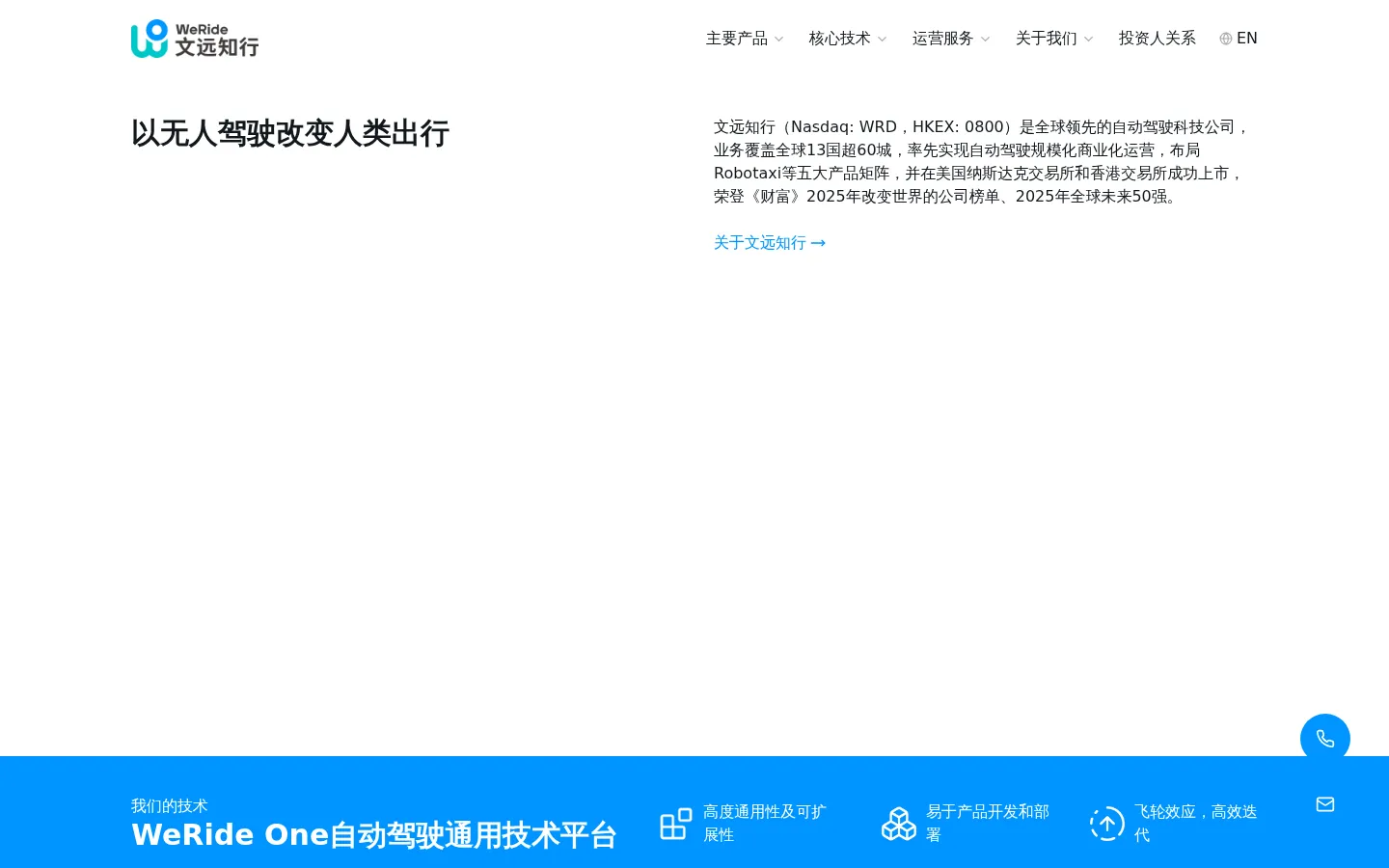Expand the 关于我们 chevron
The height and width of the screenshot is (868, 1389).
pos(1088,40)
